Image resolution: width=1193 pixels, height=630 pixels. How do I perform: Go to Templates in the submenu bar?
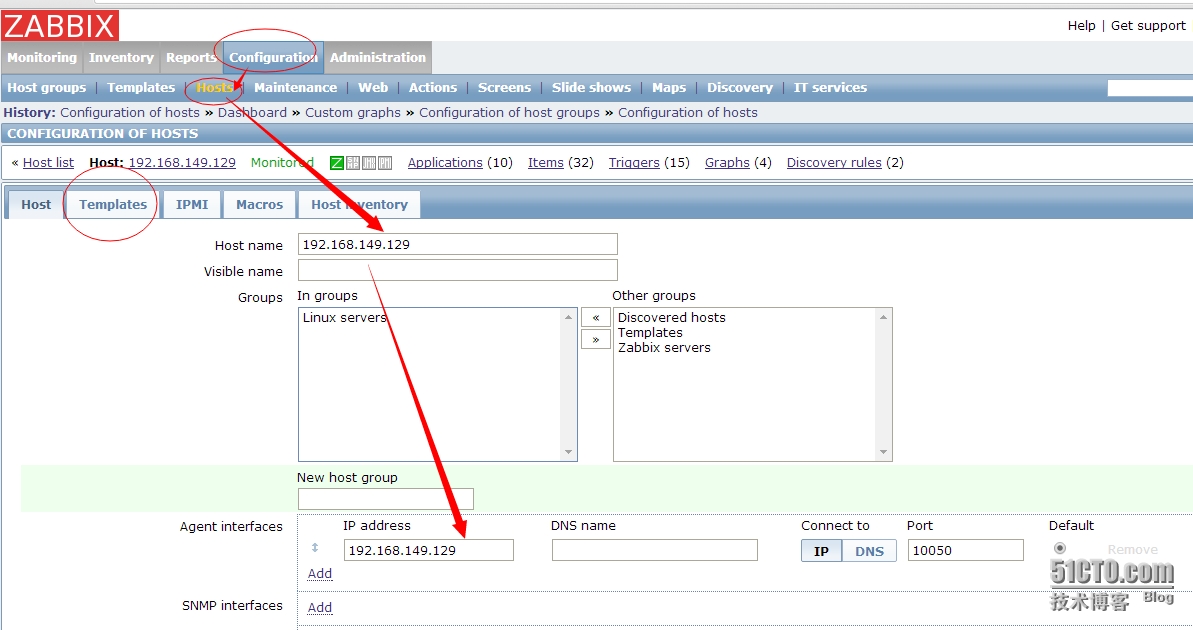point(141,88)
